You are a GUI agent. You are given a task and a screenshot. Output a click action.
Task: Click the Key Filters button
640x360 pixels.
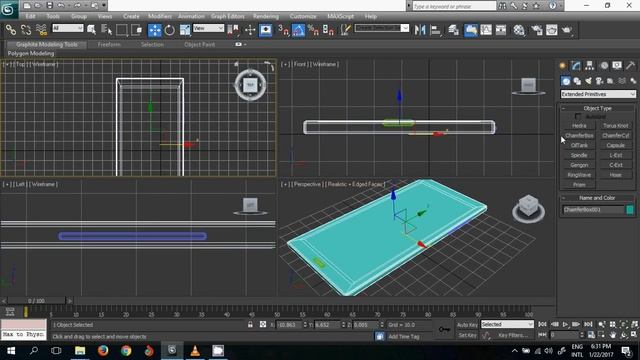point(513,335)
